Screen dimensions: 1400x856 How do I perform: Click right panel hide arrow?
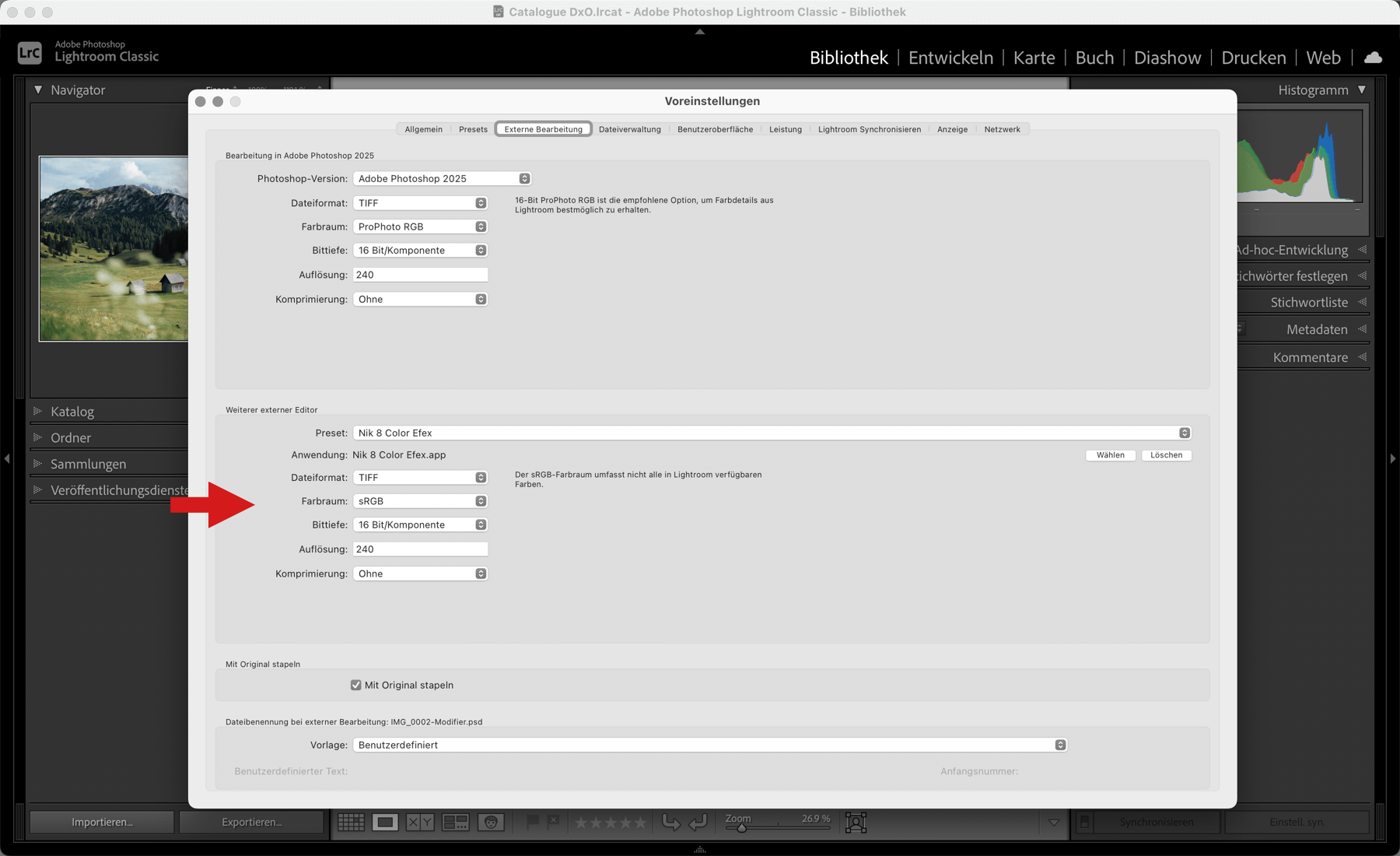pyautogui.click(x=1393, y=459)
